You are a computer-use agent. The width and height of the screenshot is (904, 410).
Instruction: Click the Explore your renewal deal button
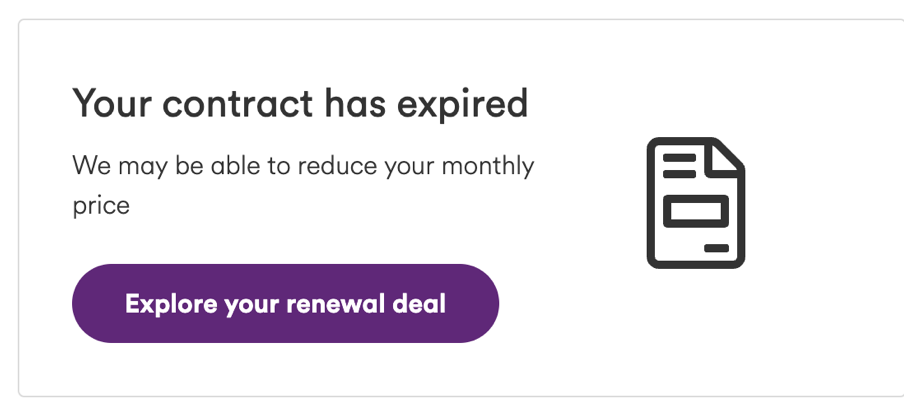pos(285,303)
